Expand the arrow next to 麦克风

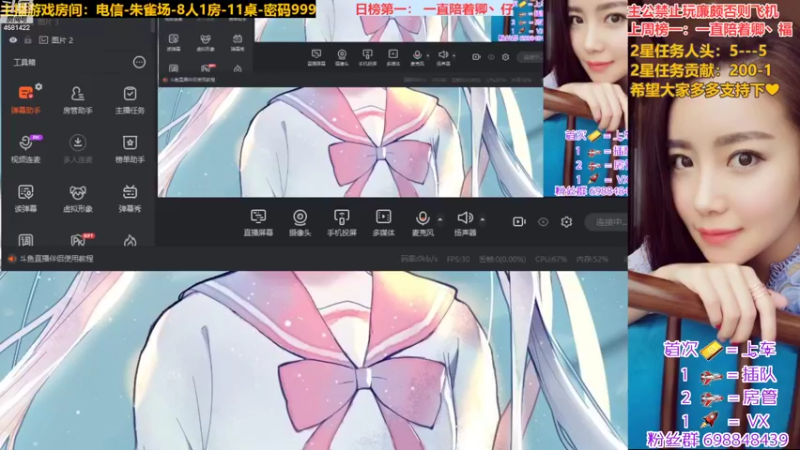440,219
